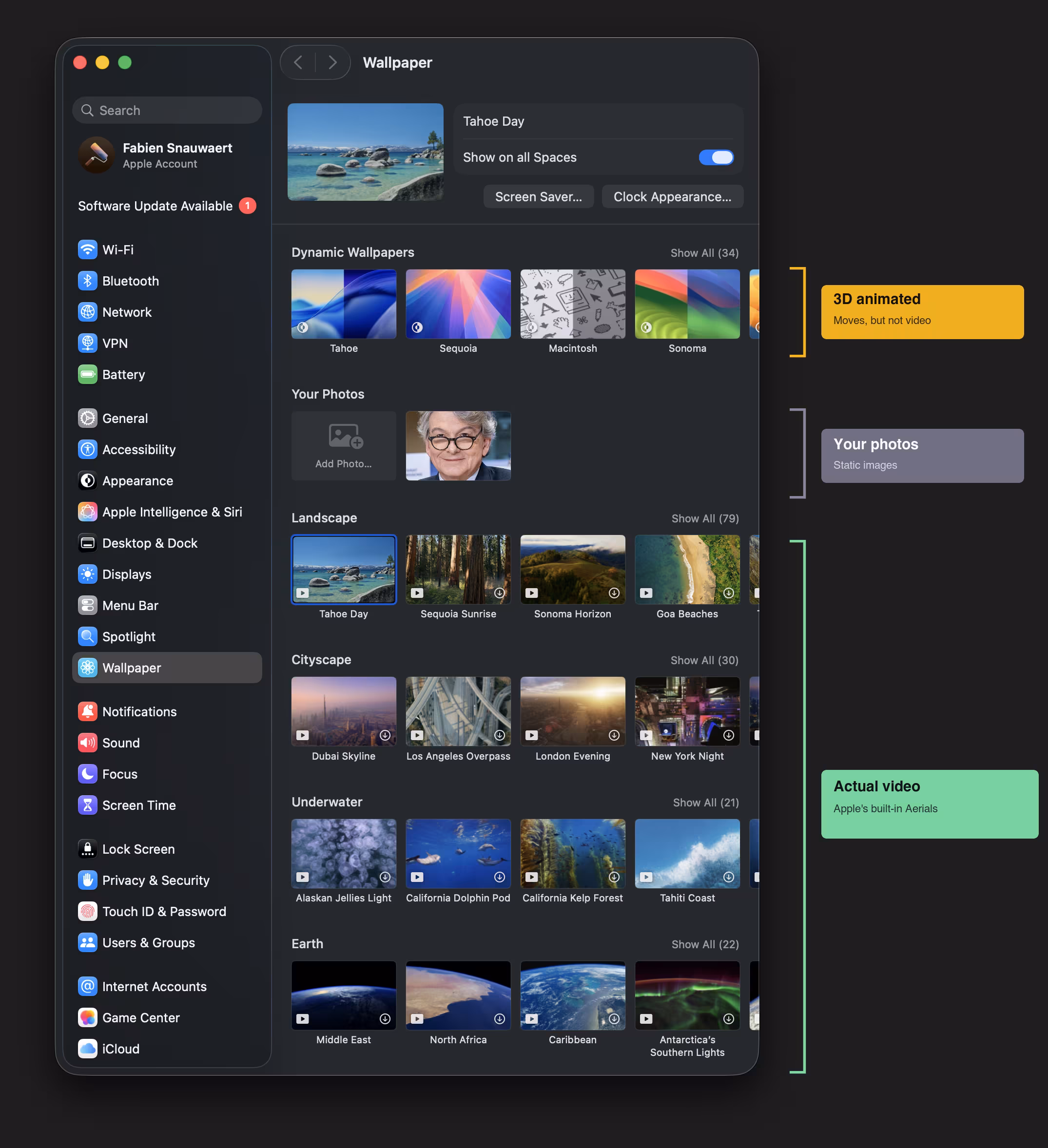This screenshot has width=1048, height=1148.
Task: Toggle Show on all Spaces switch
Action: coord(717,158)
